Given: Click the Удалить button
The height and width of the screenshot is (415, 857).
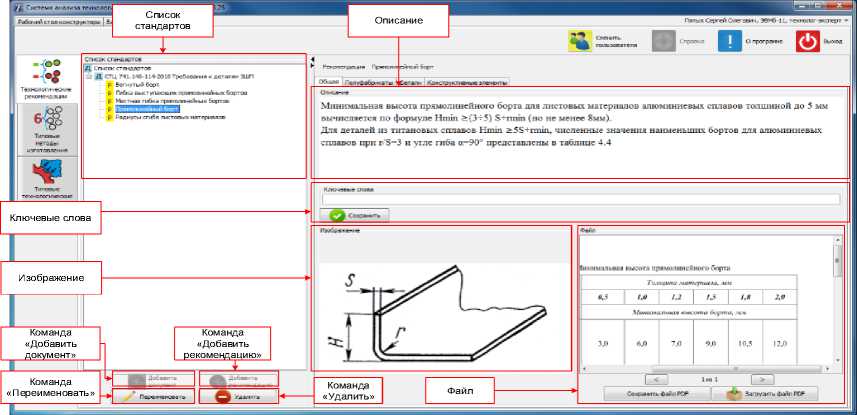Looking at the screenshot, I should (238, 396).
